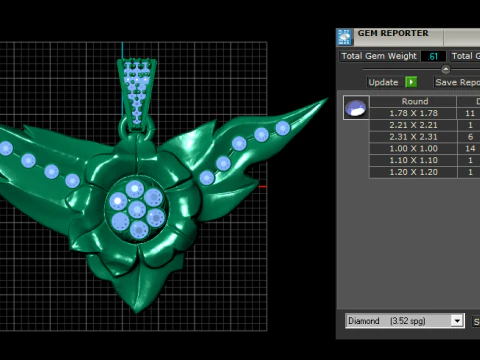Click the Save Report button
This screenshot has height=360, width=480.
457,82
